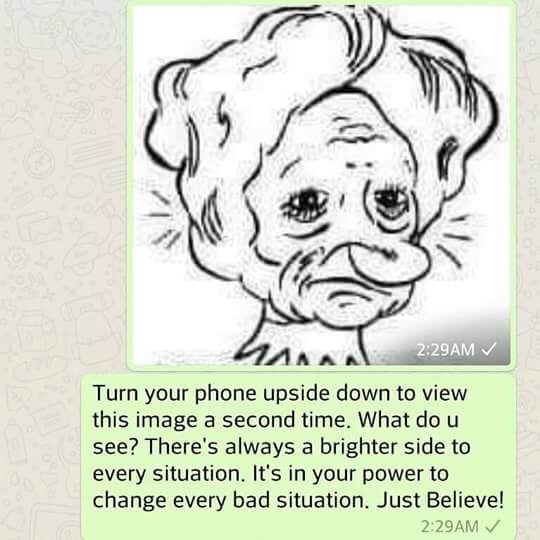Click the sent checkmark on the text message
This screenshot has width=540, height=540.
[492, 526]
